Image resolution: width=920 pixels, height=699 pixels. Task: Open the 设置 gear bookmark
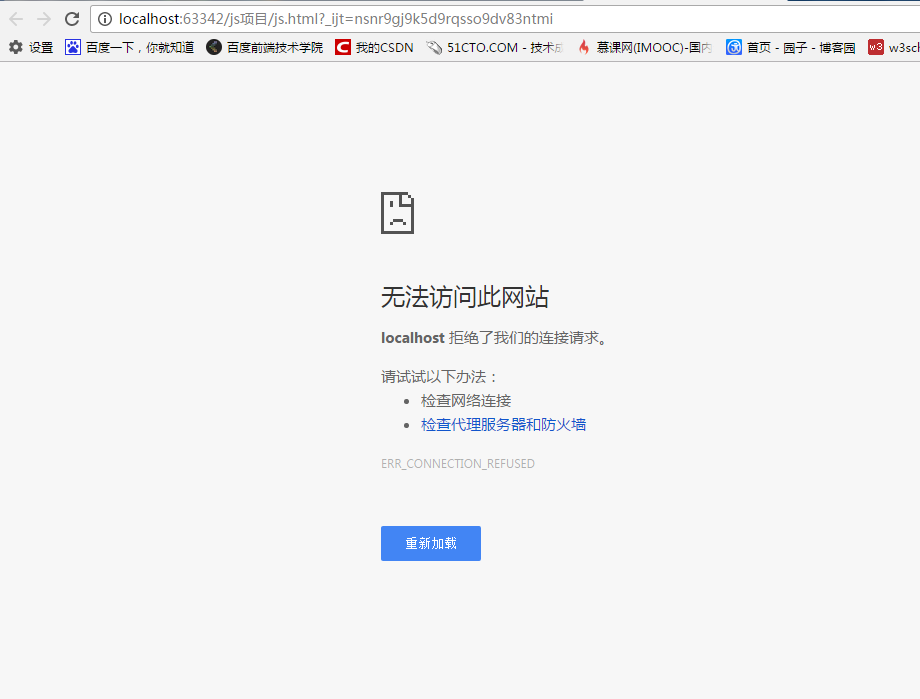[31, 48]
